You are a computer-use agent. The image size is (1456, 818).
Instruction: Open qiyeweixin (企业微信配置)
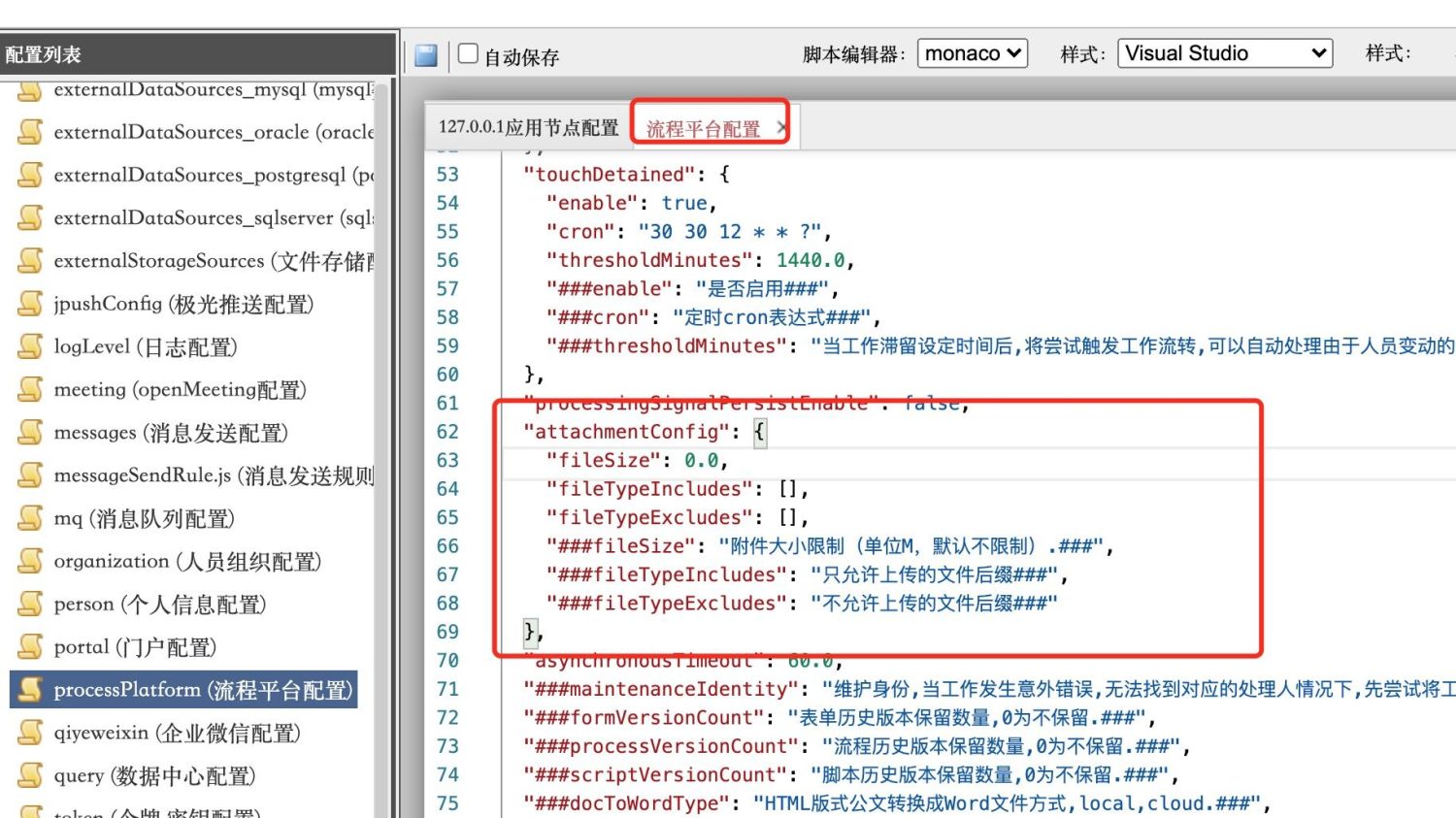[177, 733]
